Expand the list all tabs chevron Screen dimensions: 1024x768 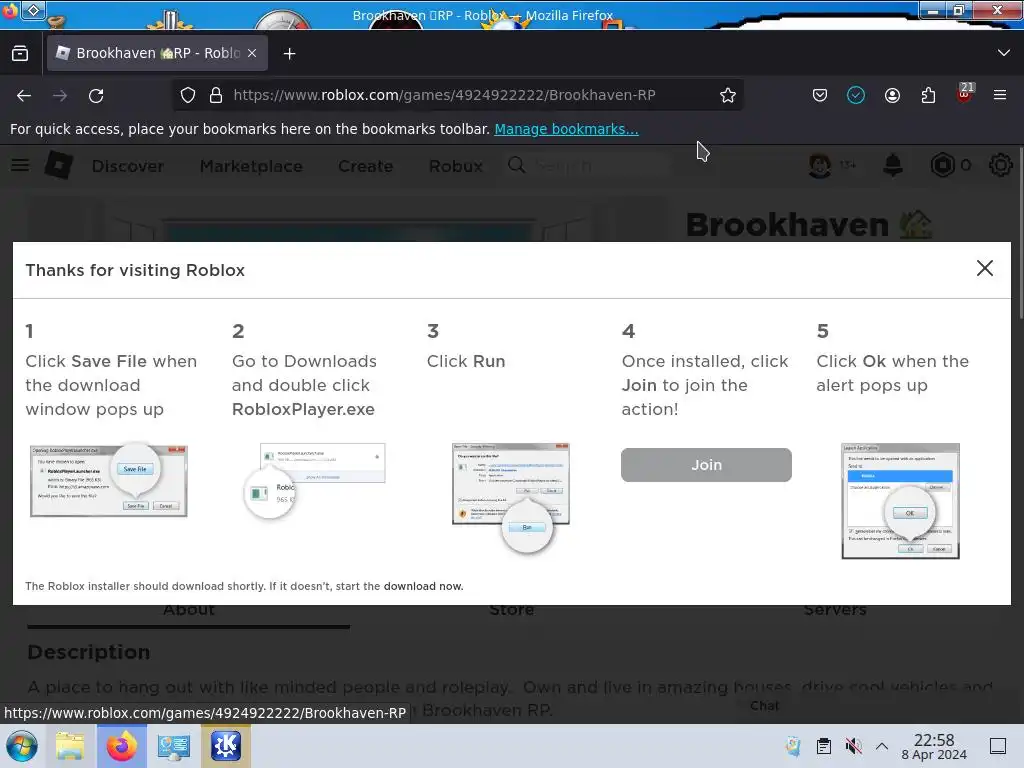point(1004,53)
